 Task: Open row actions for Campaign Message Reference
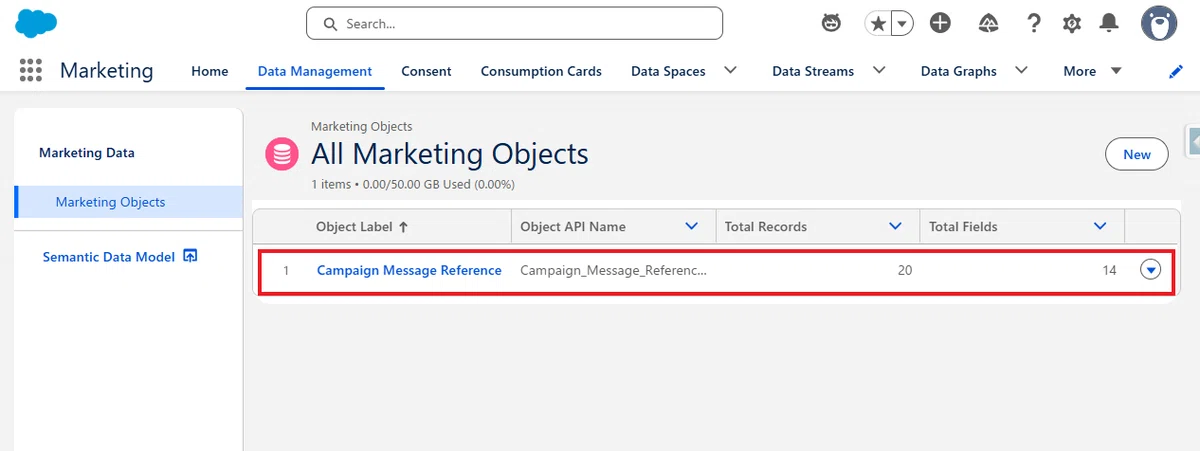click(x=1151, y=270)
